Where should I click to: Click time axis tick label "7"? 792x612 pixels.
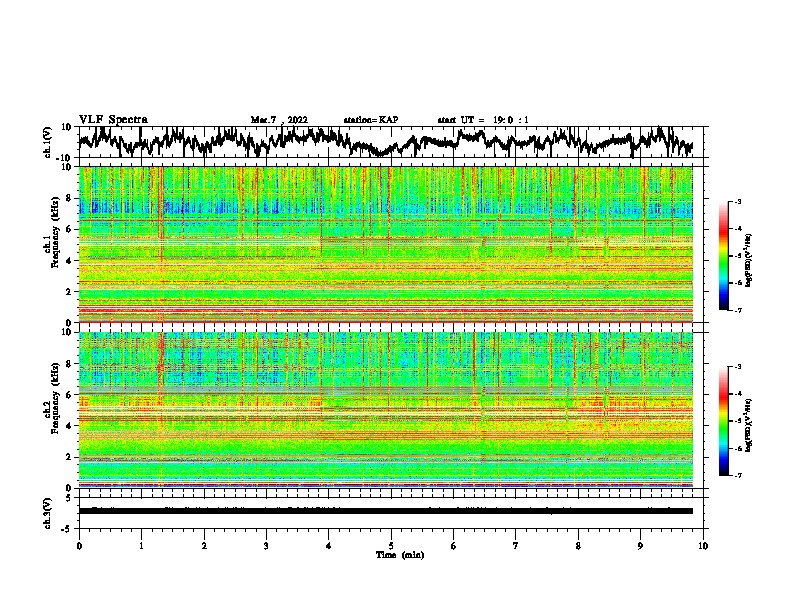(516, 545)
